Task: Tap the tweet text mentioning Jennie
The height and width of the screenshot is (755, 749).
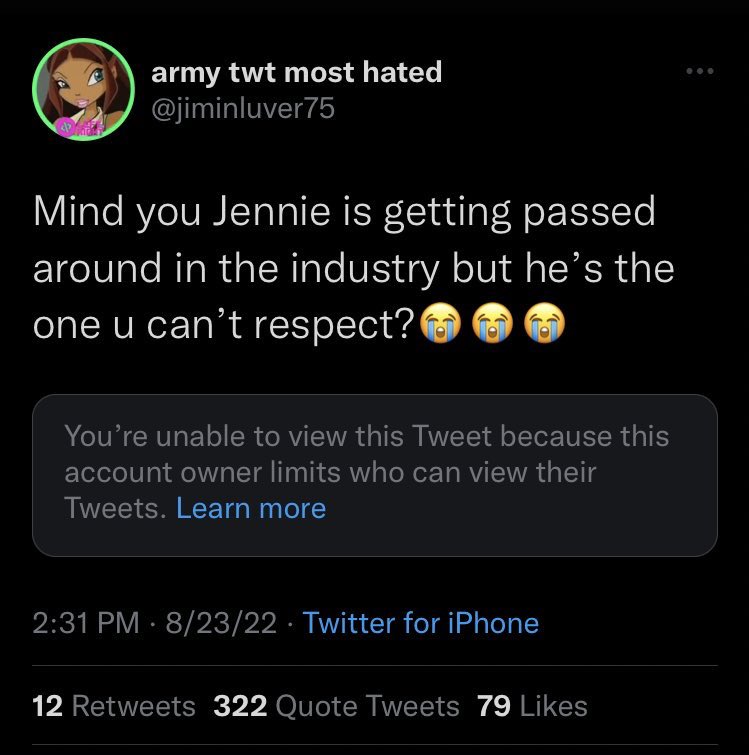Action: 353,268
